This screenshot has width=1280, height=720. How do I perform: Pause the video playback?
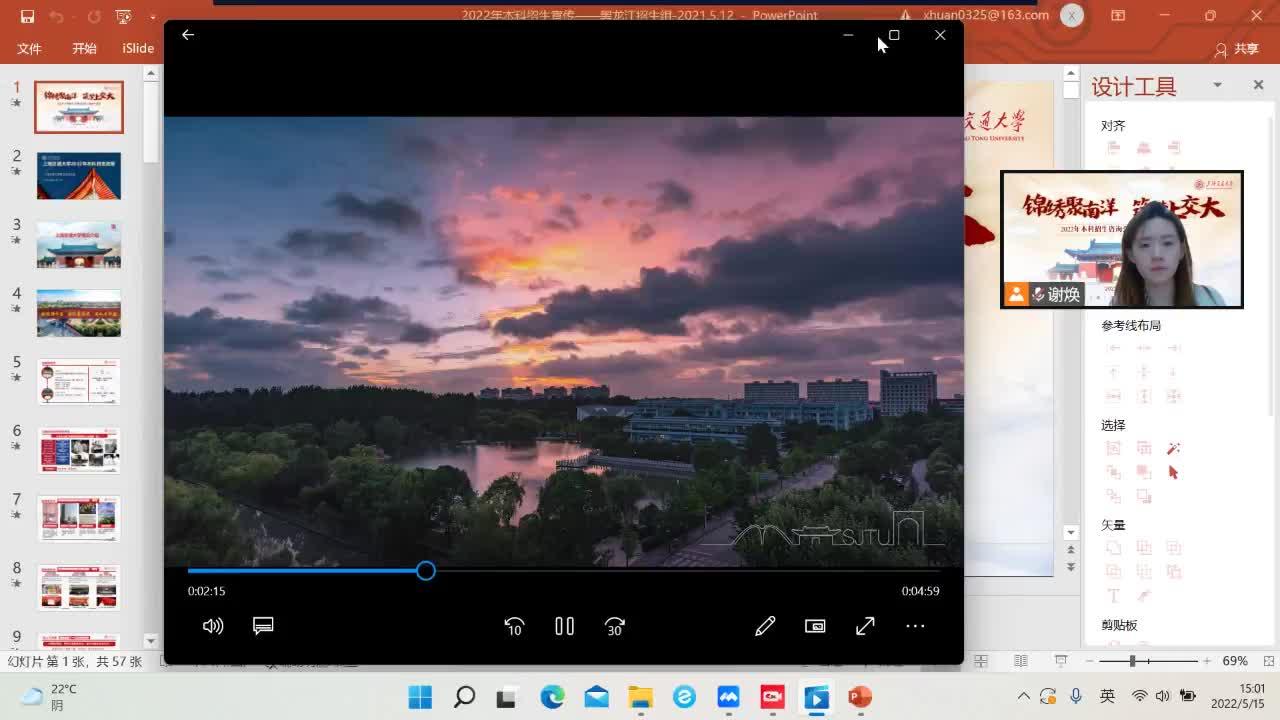pyautogui.click(x=564, y=626)
